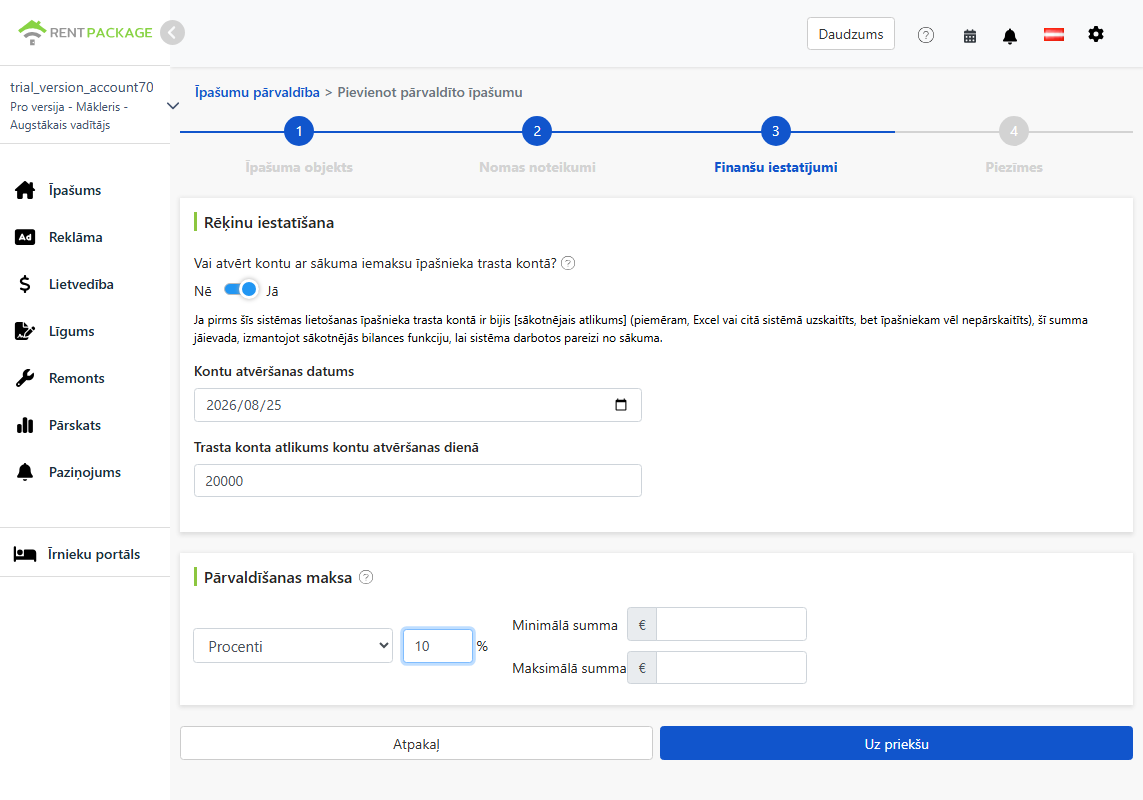Click help icon beside trust account question
Viewport: 1143px width, 800px height.
tap(569, 263)
